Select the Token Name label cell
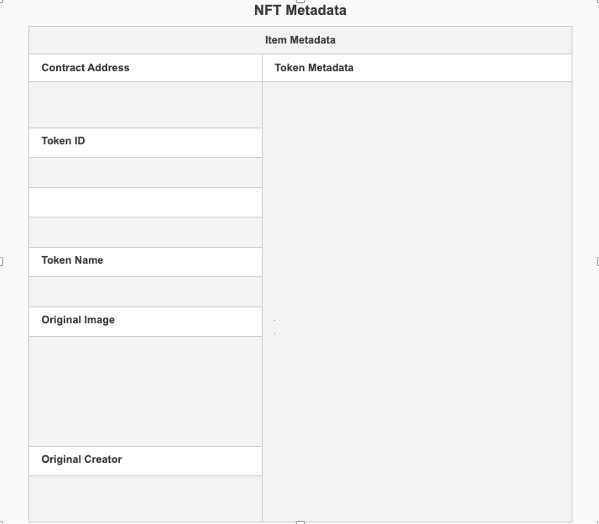 pyautogui.click(x=146, y=262)
